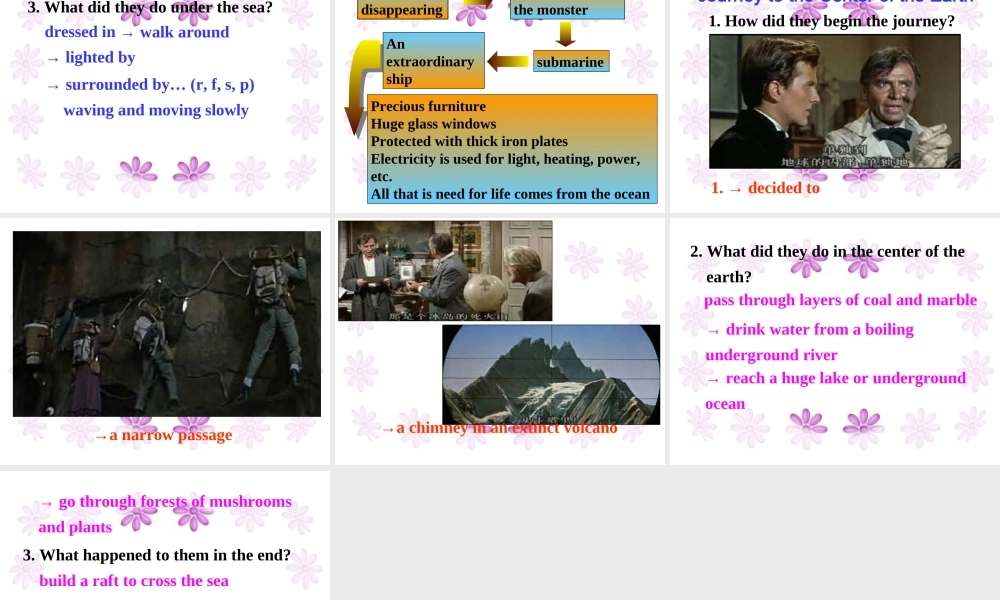Select the picture of three men in a study
Viewport: 1000px width, 600px height.
coord(445,270)
